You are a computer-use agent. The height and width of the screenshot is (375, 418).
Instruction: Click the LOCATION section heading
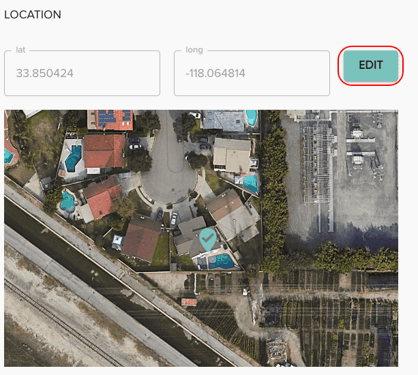[33, 15]
